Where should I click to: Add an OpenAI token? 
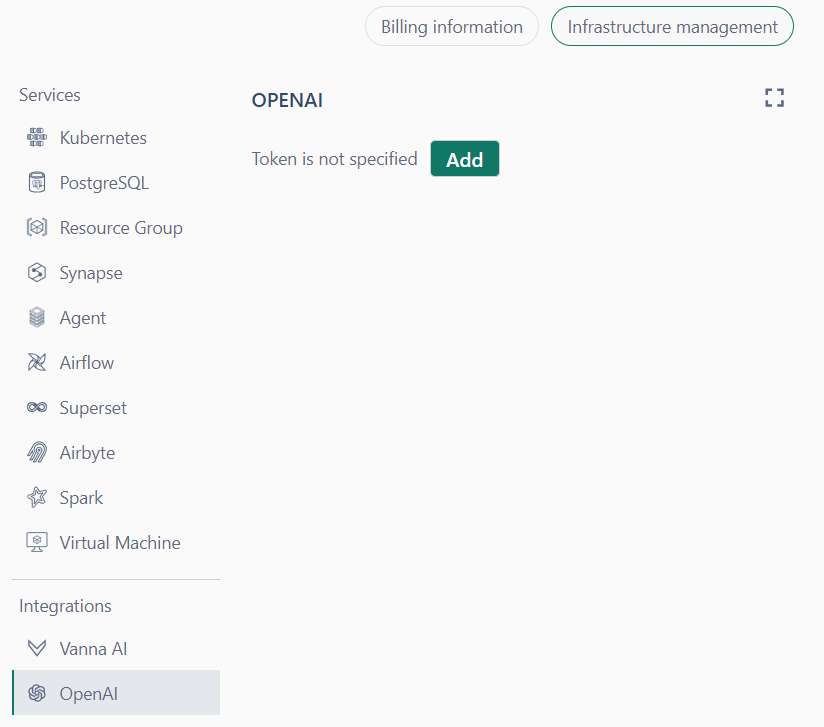point(465,159)
